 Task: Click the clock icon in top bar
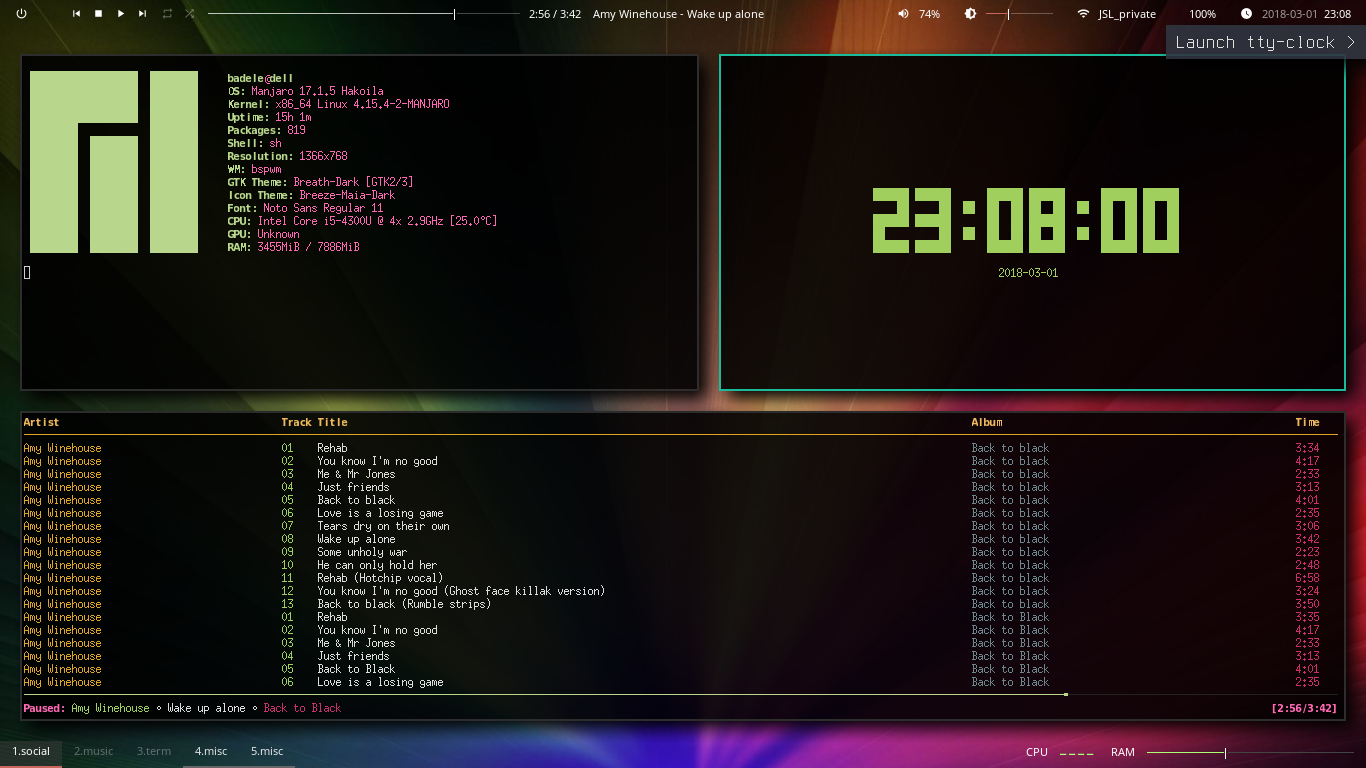point(1246,14)
